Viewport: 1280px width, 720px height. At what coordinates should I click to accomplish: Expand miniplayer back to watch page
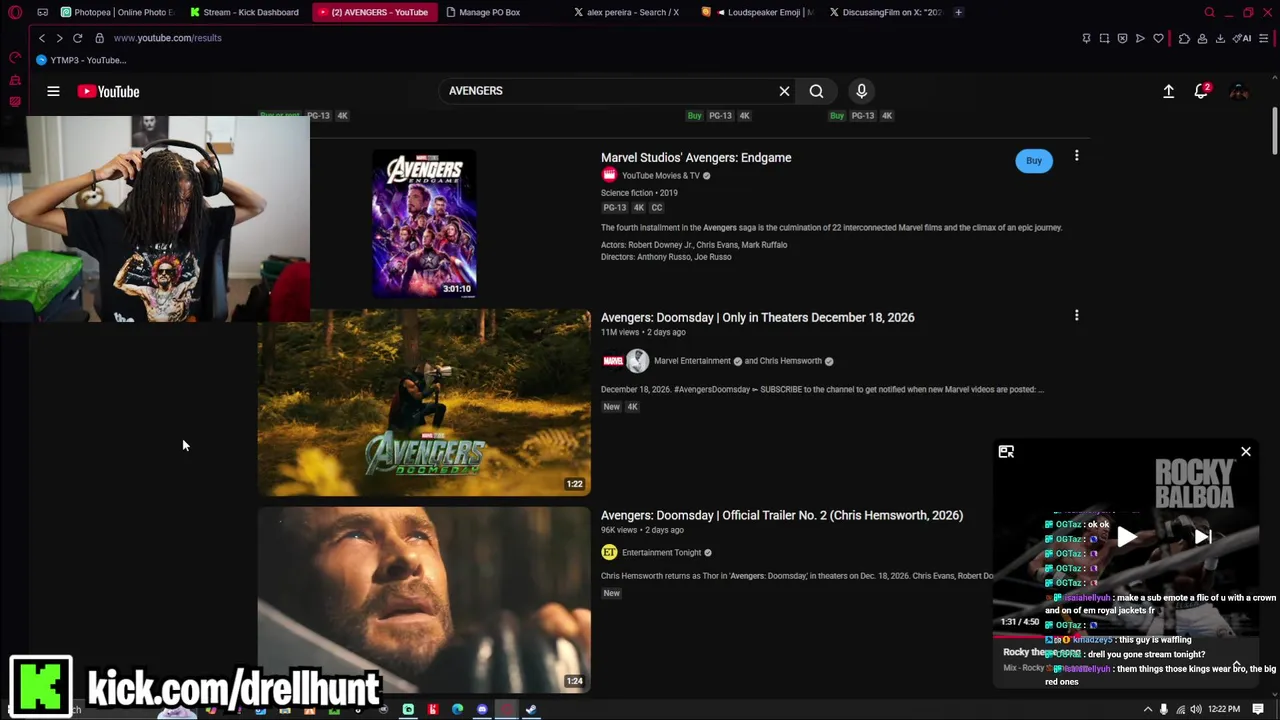point(1006,452)
